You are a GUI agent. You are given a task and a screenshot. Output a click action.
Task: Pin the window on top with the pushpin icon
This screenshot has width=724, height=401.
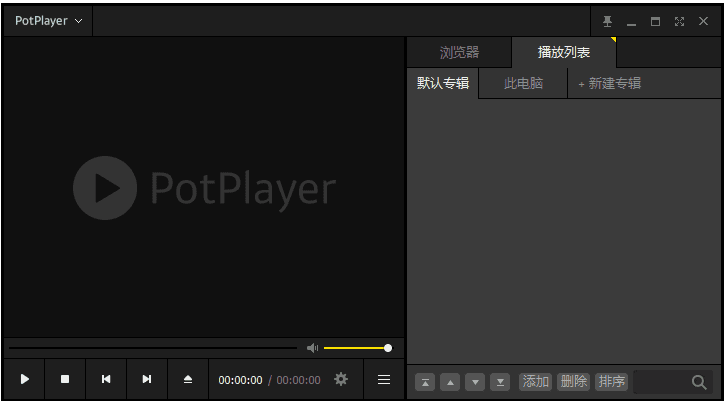coord(608,21)
